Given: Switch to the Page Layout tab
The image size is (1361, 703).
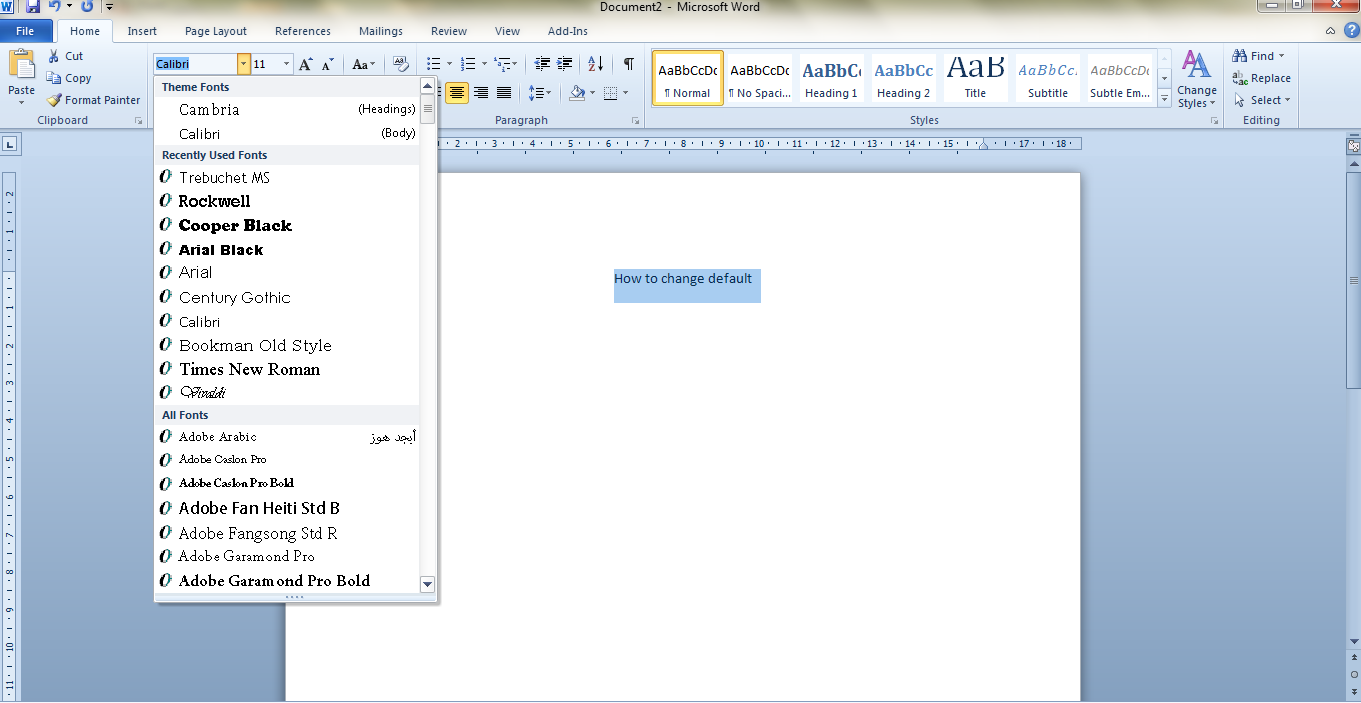Looking at the screenshot, I should tap(216, 31).
